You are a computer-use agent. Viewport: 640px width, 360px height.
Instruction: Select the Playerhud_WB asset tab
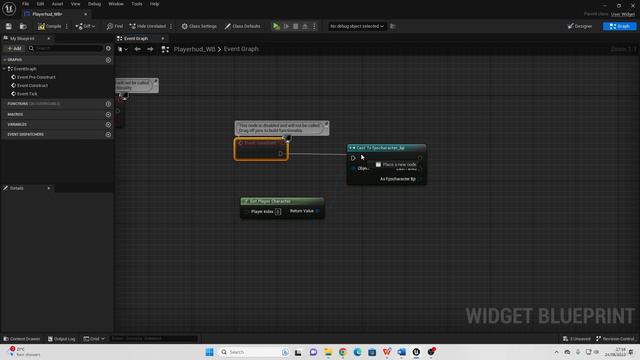pos(47,14)
